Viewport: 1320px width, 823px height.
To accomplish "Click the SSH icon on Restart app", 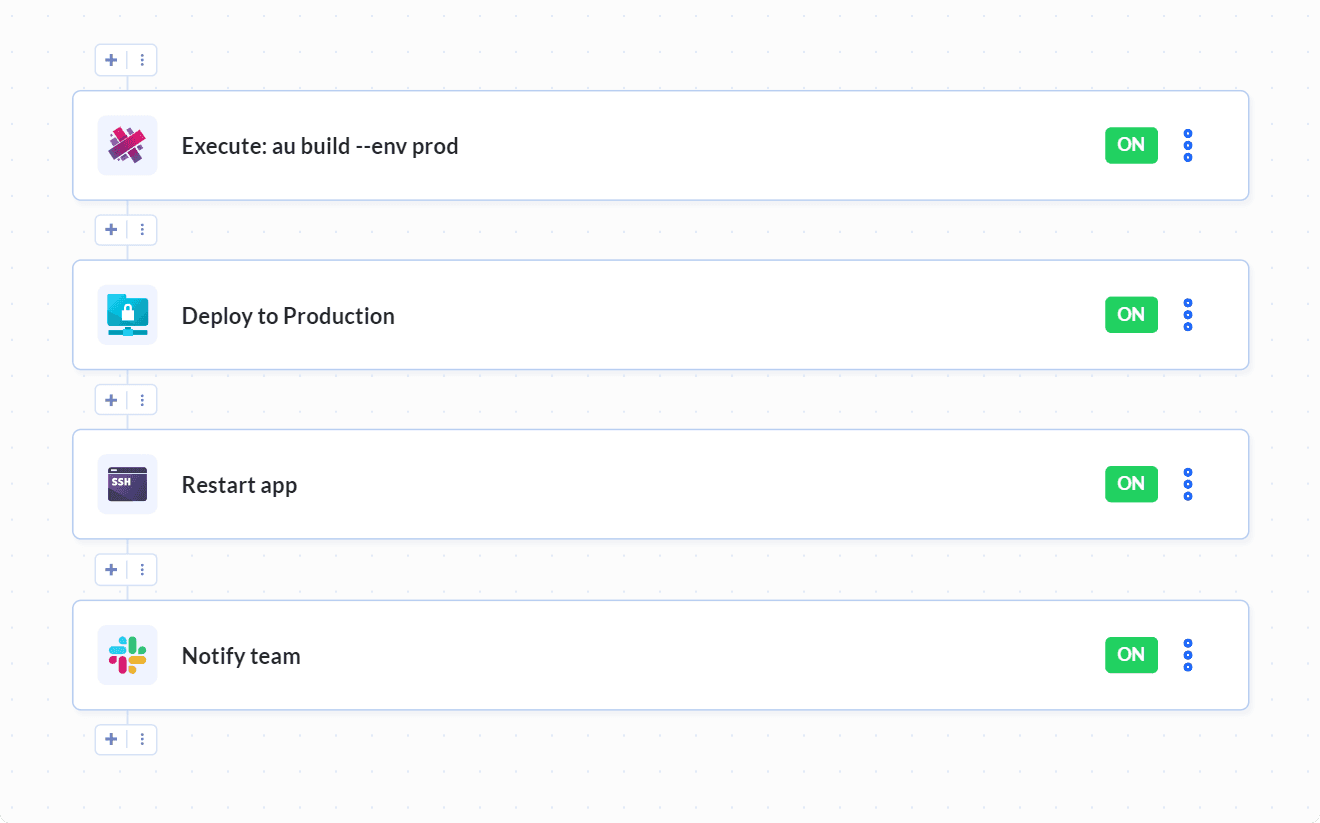I will (127, 484).
